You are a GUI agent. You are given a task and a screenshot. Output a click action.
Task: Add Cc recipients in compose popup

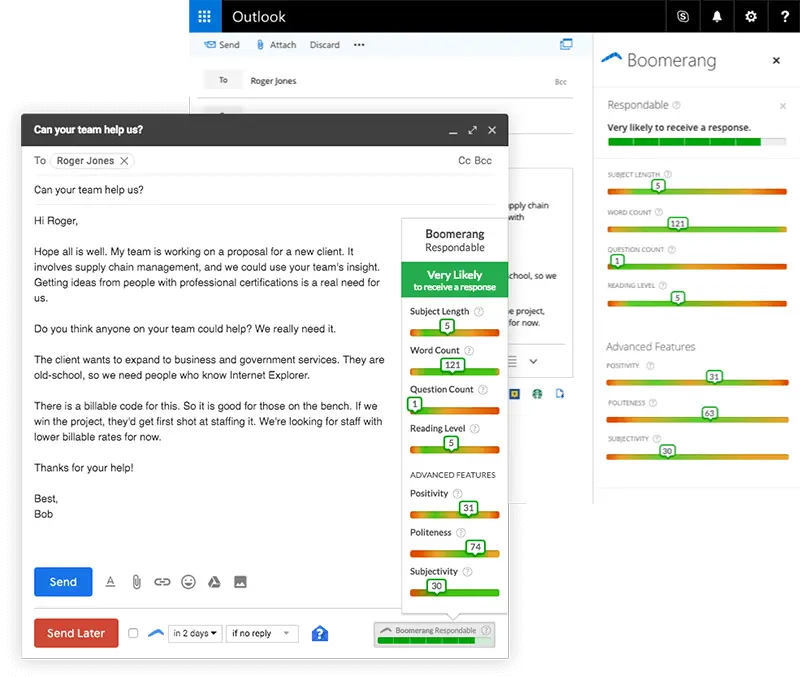click(464, 161)
